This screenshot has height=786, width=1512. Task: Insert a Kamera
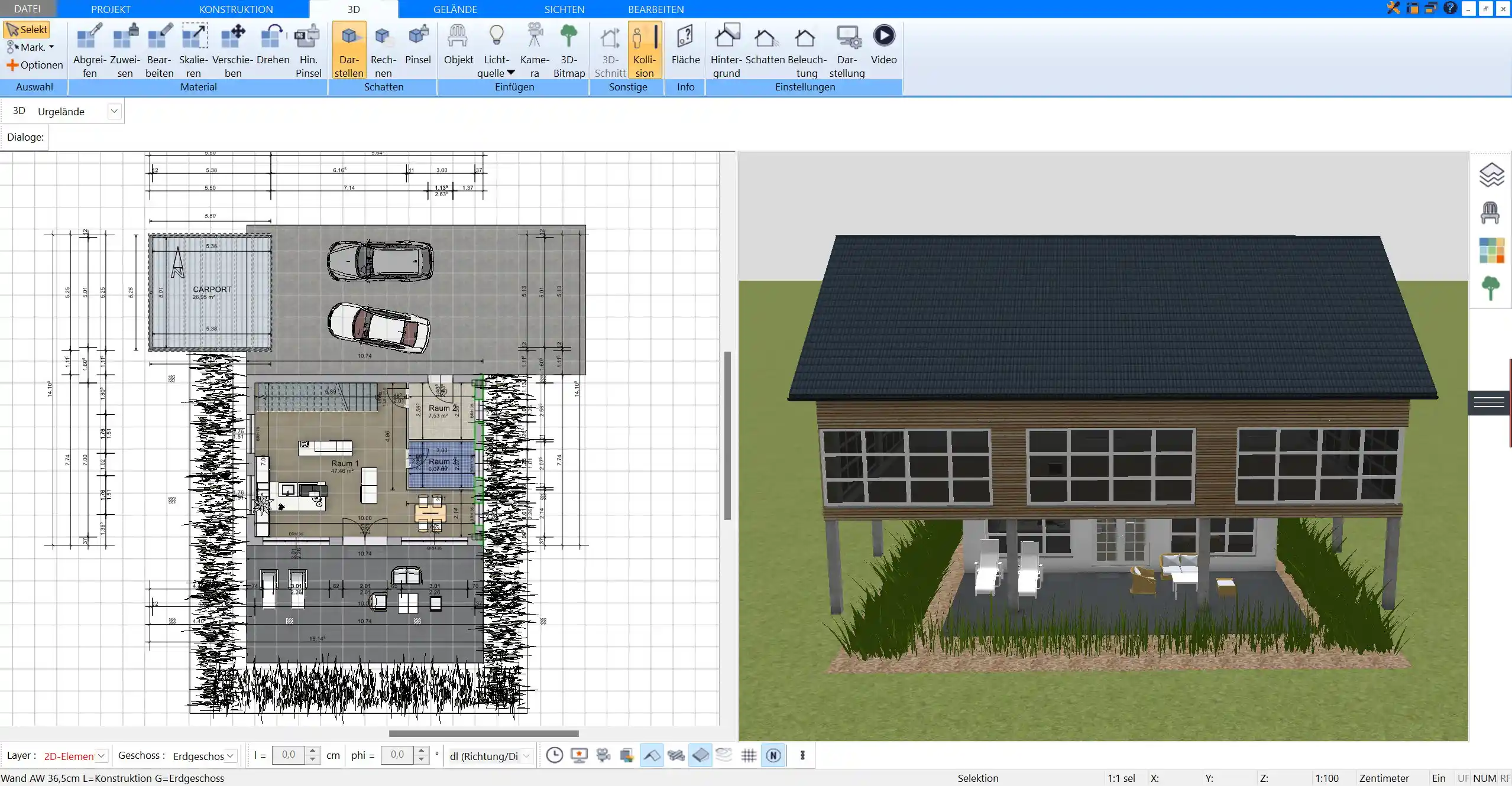coord(535,50)
